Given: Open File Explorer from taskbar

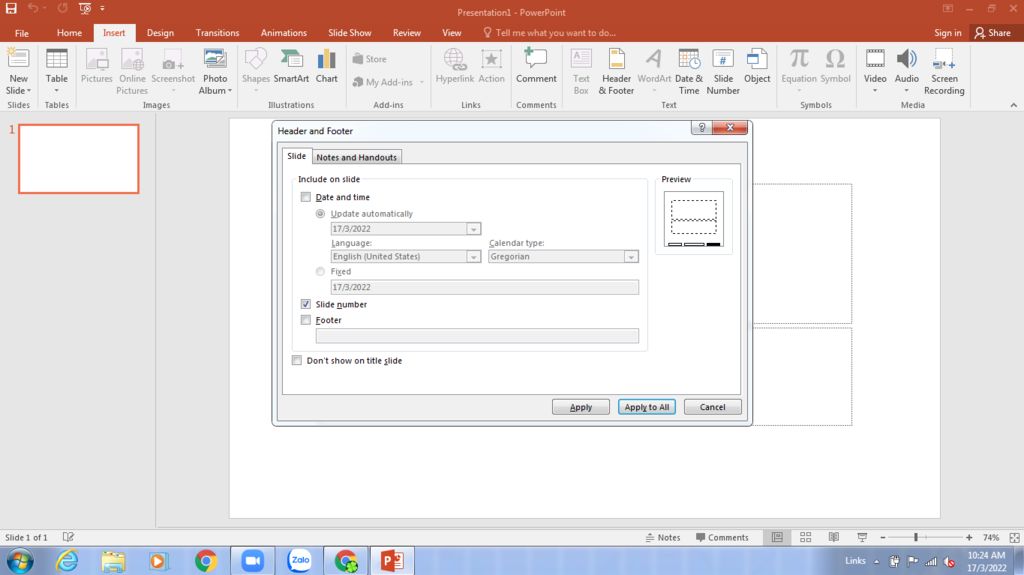Looking at the screenshot, I should coord(113,561).
